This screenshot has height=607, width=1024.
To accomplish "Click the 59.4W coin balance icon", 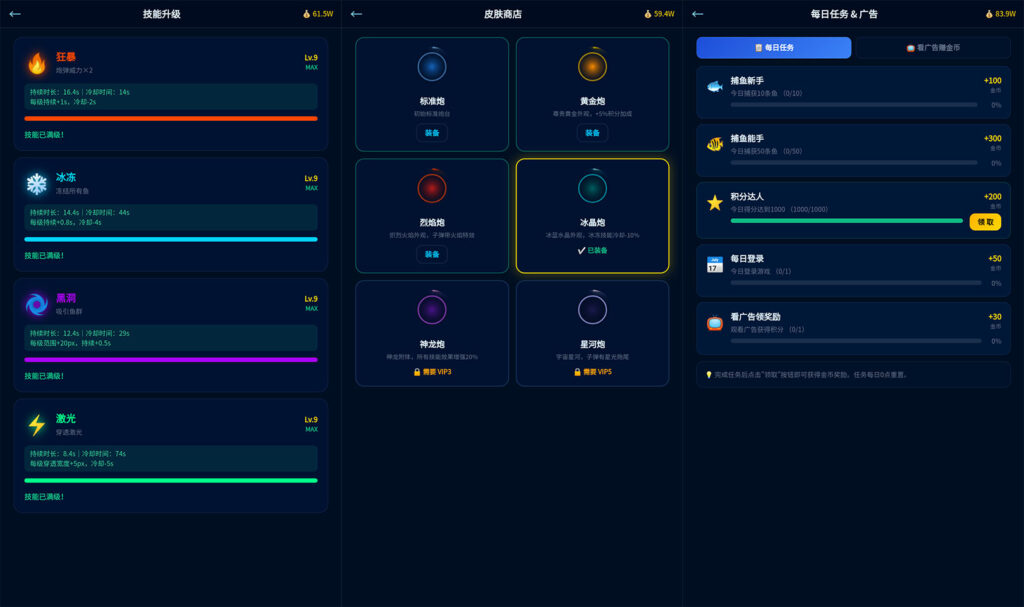I will 648,14.
